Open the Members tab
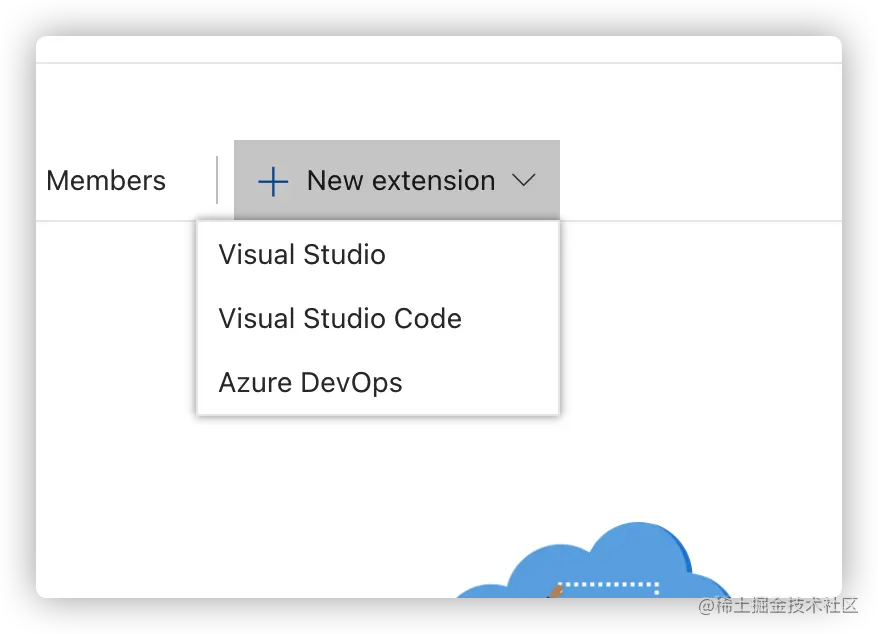Image resolution: width=878 pixels, height=634 pixels. click(106, 181)
